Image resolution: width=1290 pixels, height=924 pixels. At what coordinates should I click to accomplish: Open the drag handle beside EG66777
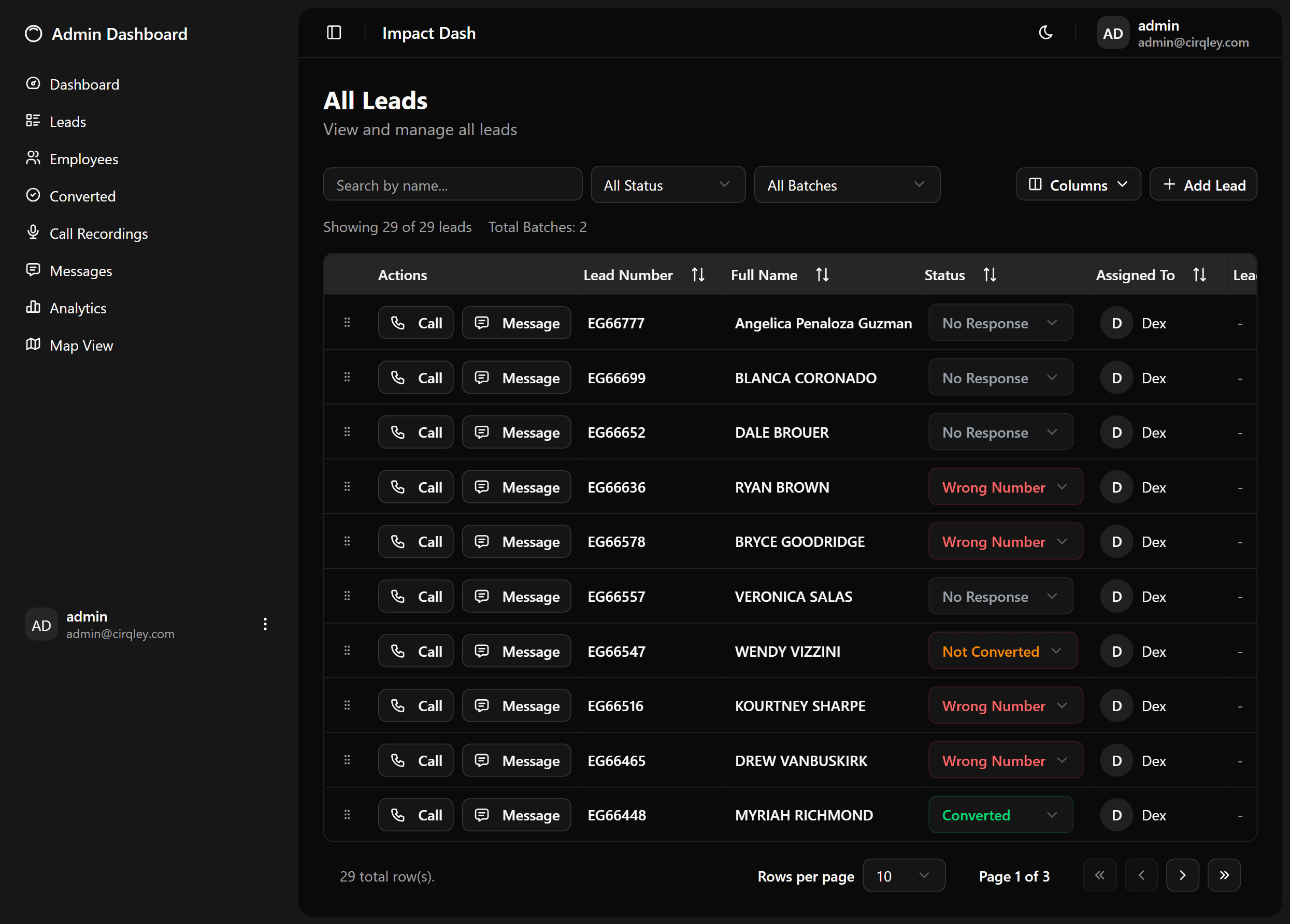[347, 322]
